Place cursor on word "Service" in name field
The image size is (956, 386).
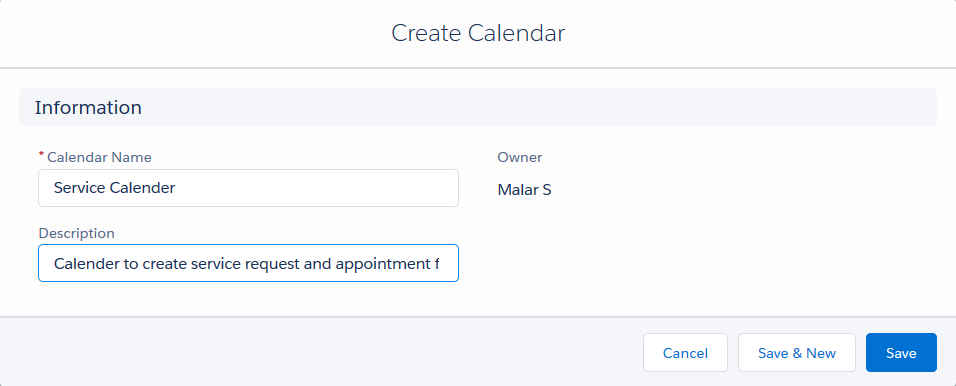click(x=79, y=188)
